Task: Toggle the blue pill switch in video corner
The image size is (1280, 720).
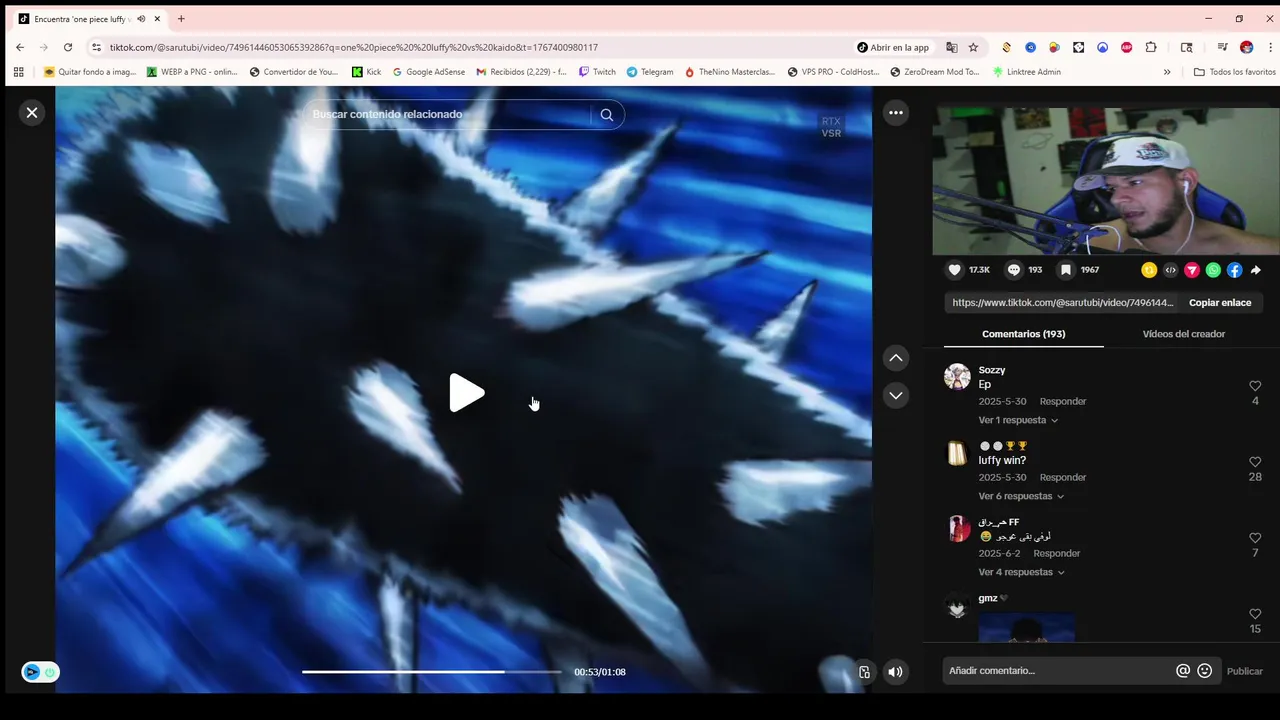Action: 40,672
